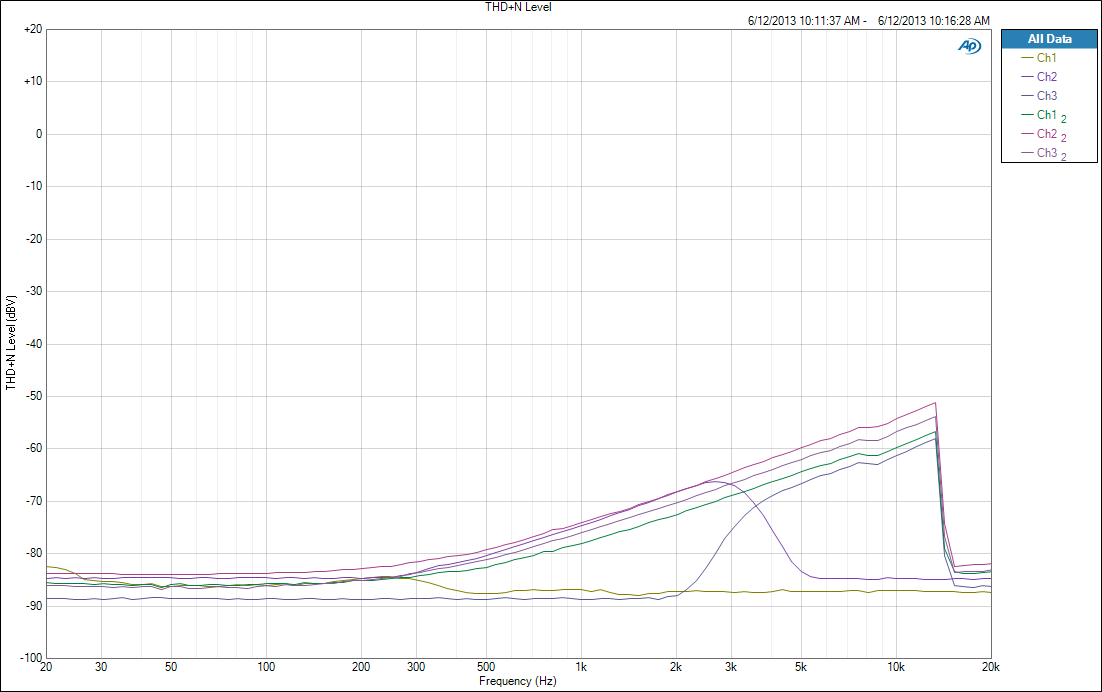Click the +20 y-axis tick label

pos(33,30)
